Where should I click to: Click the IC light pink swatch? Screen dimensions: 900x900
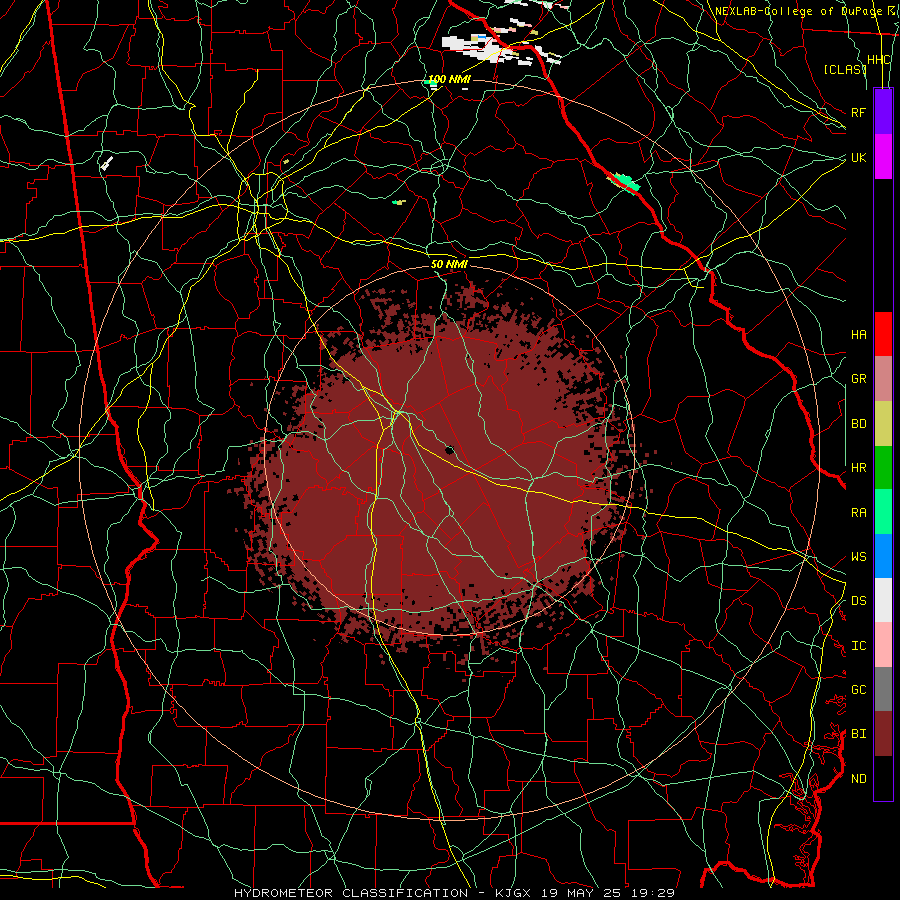[883, 645]
